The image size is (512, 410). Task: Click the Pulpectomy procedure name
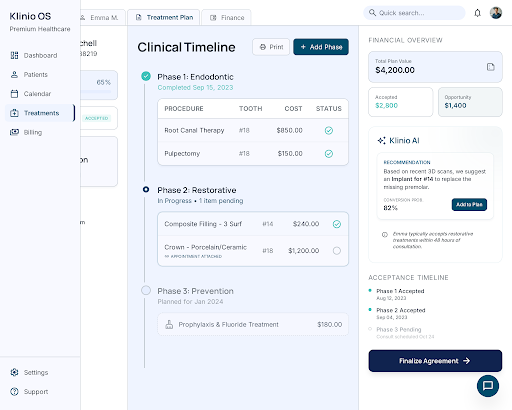[182, 154]
